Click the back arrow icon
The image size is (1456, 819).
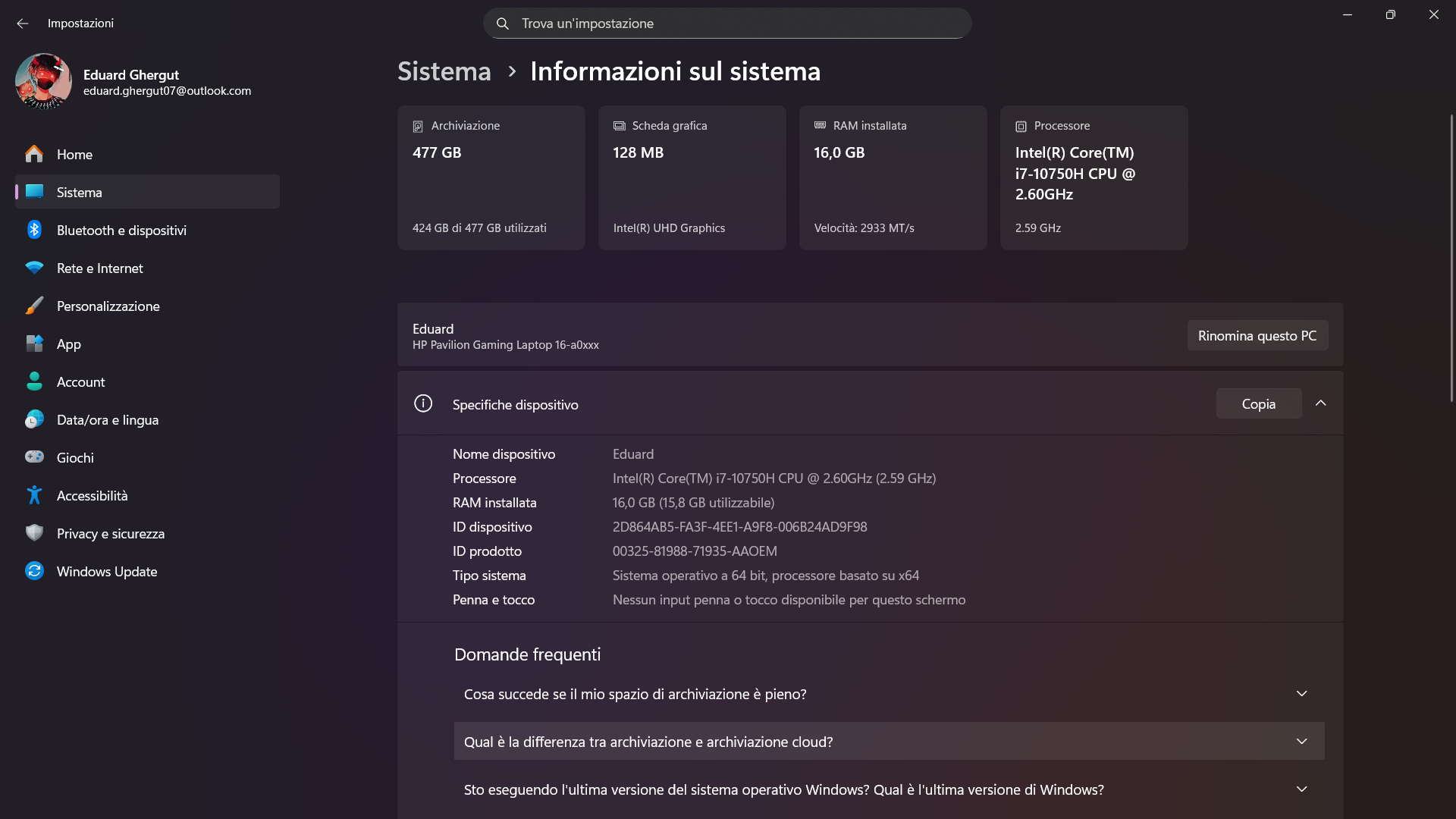pos(22,24)
